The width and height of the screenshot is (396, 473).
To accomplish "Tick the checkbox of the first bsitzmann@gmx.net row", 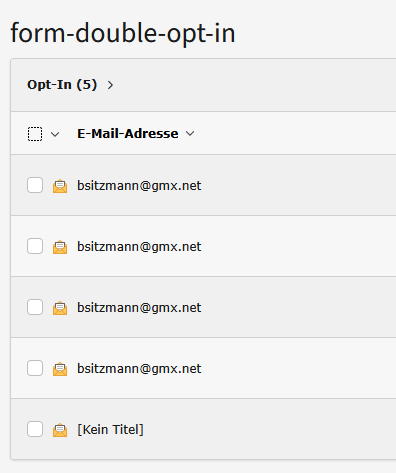I will [35, 185].
